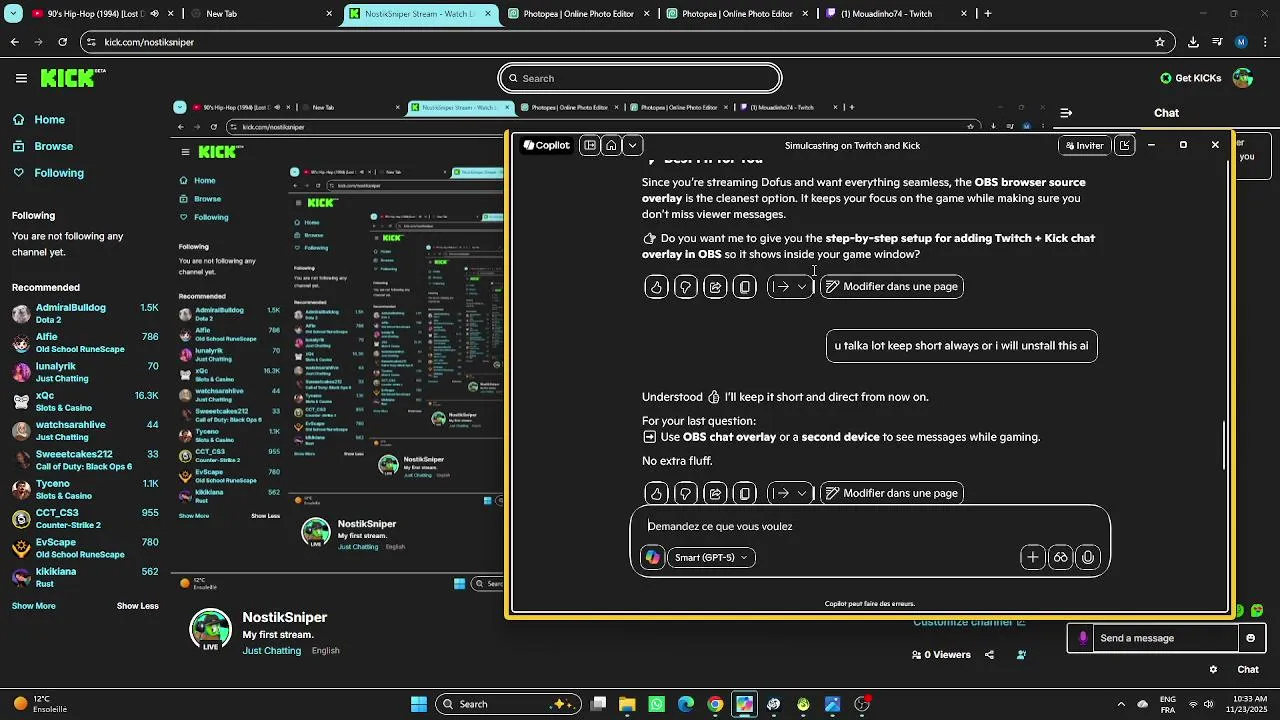Reload the current page

(62, 42)
